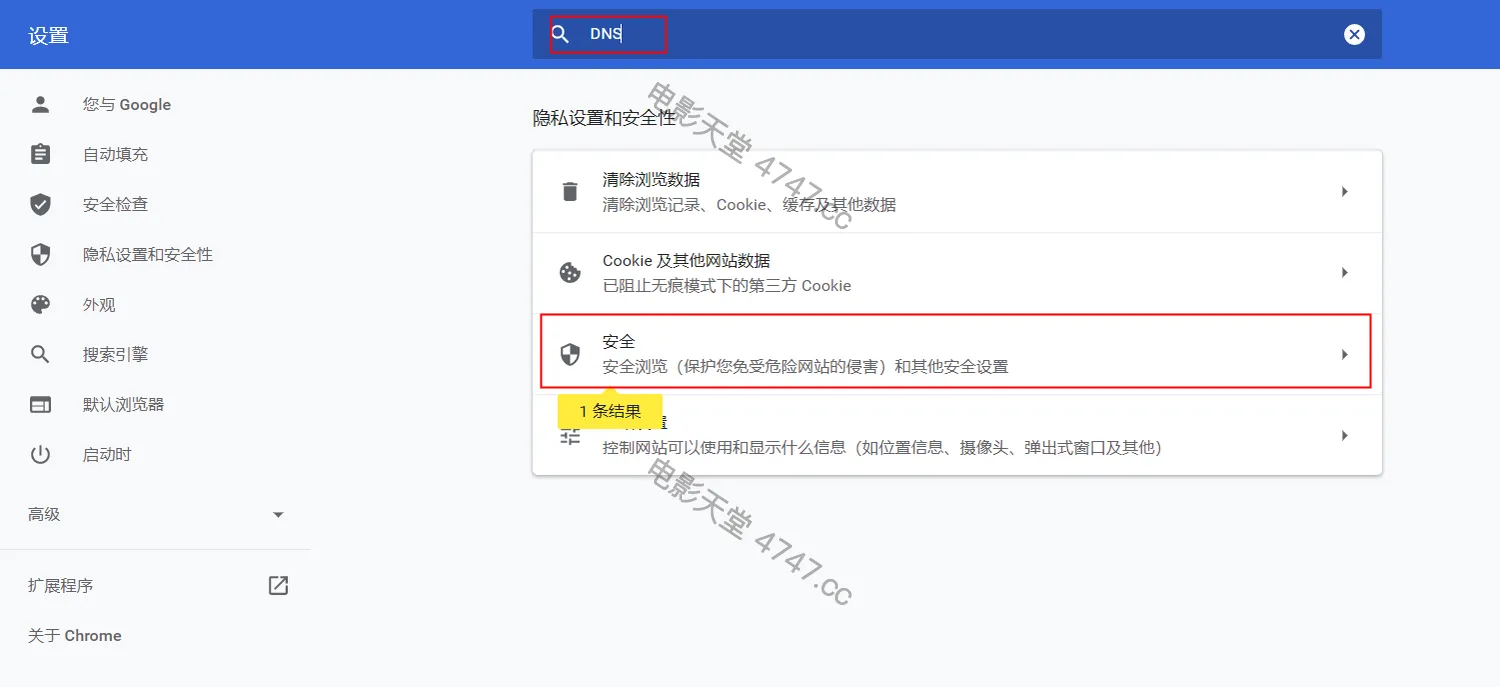This screenshot has height=687, width=1500.
Task: Click the 启动时 power icon
Action: pos(40,455)
